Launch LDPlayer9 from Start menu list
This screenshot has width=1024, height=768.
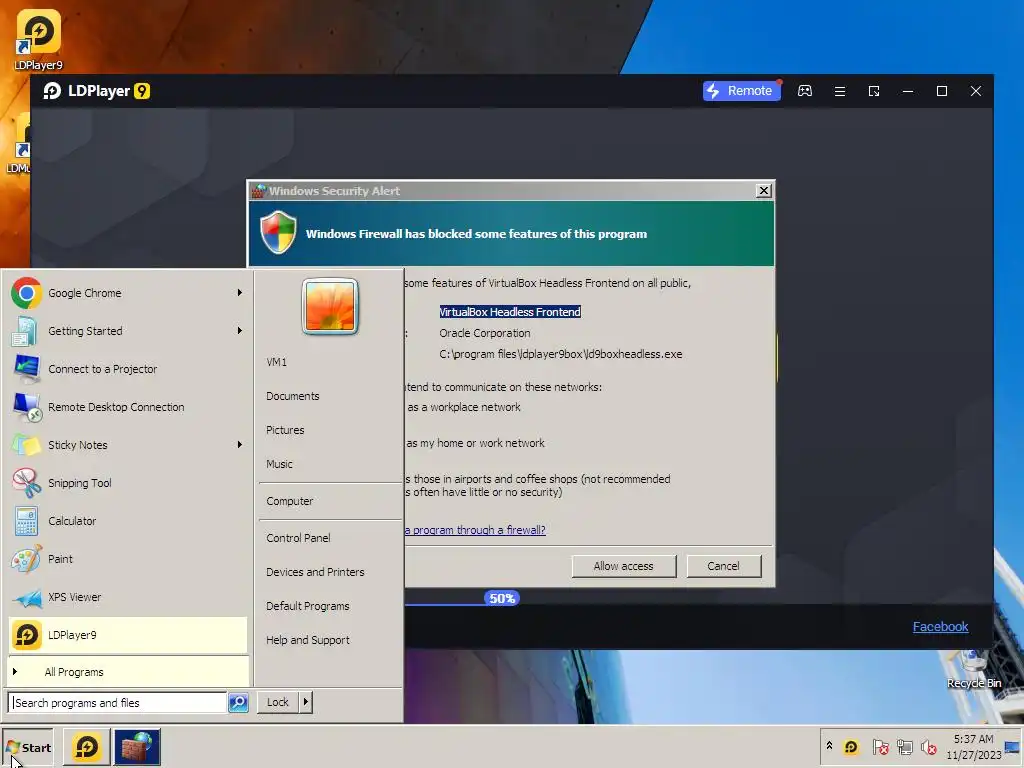click(127, 635)
